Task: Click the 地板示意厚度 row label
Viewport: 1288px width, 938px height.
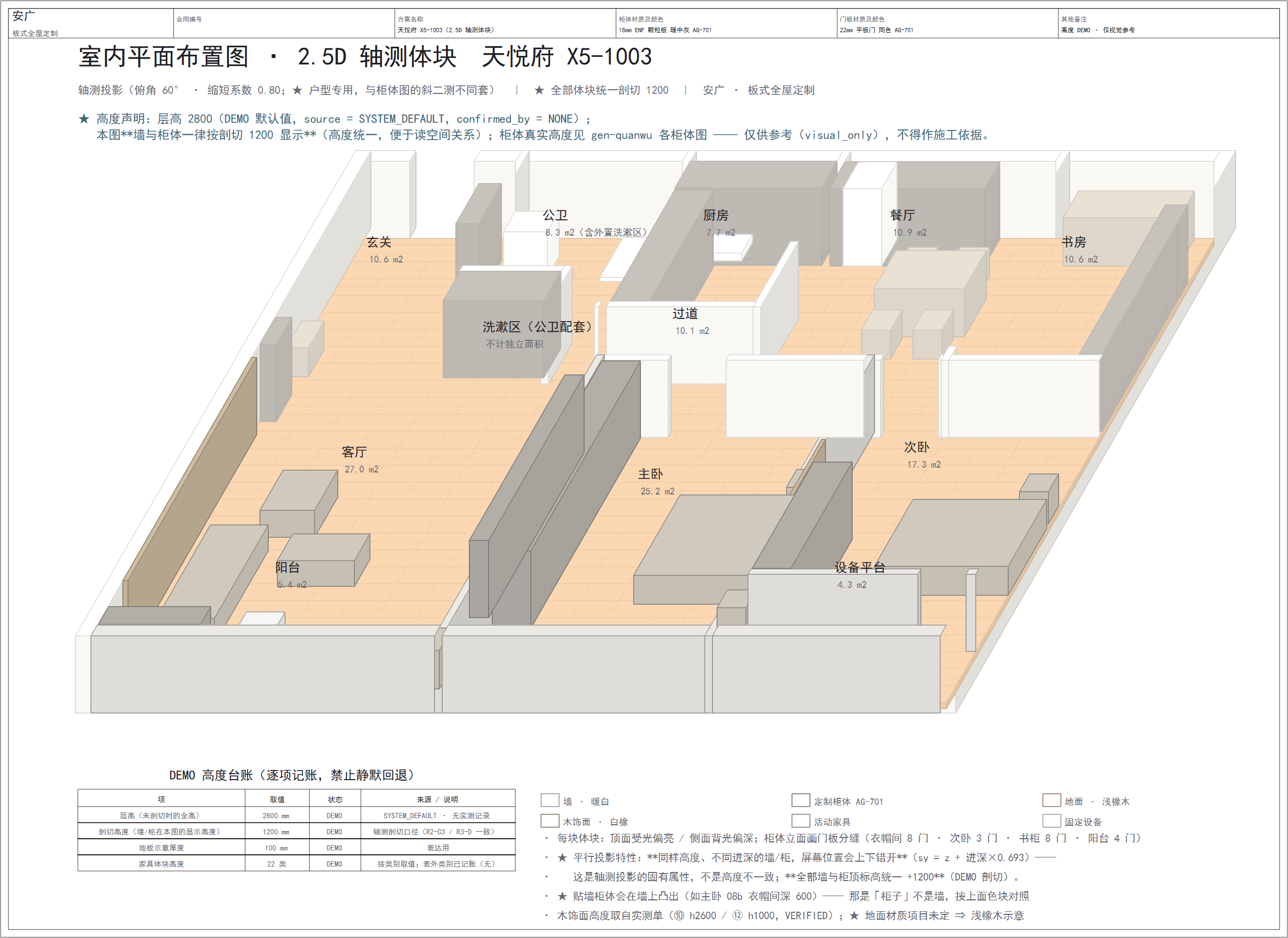Action: tap(162, 848)
